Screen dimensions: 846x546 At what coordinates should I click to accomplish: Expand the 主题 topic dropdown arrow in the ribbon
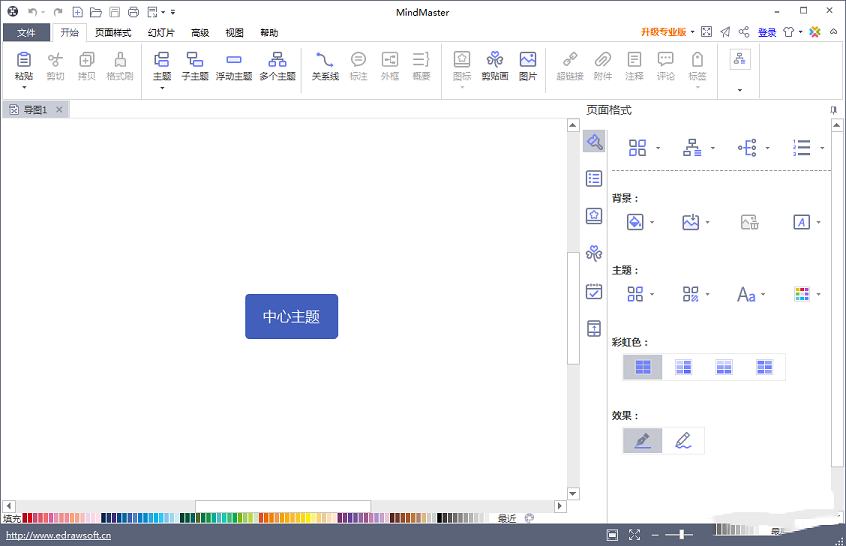(x=161, y=88)
